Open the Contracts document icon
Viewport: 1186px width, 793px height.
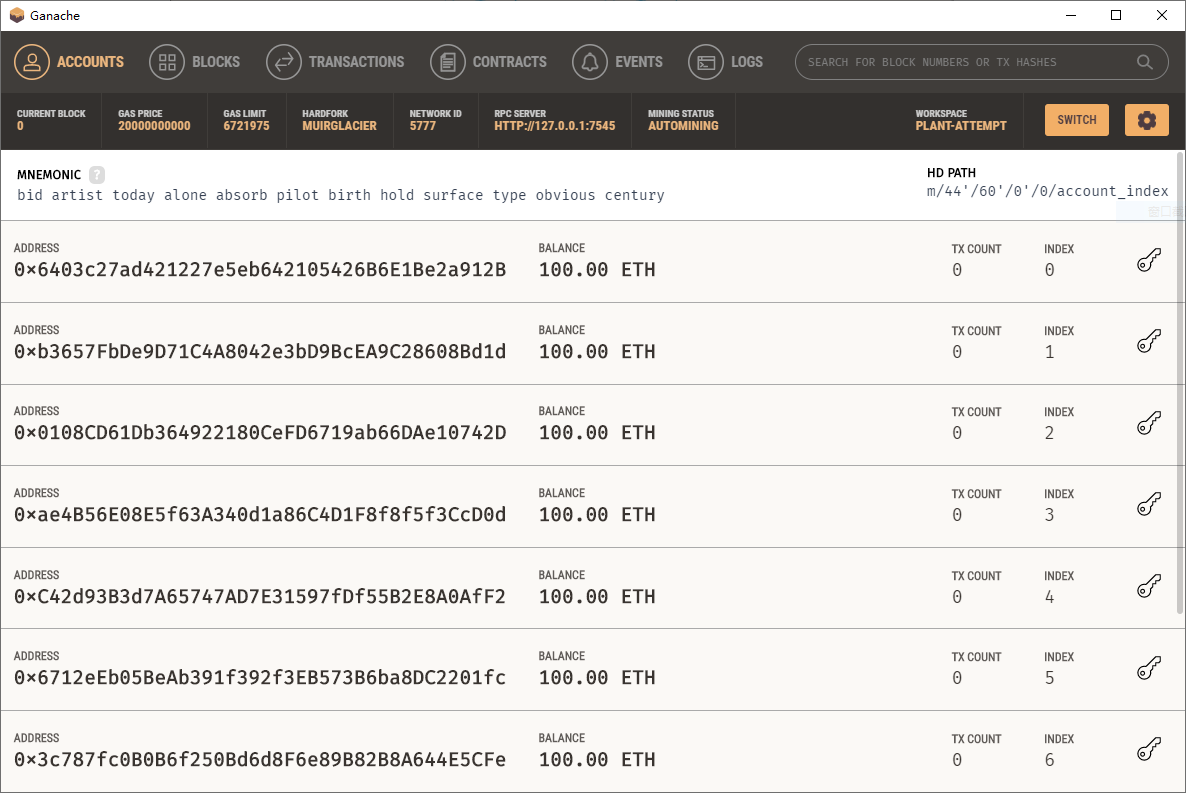pos(448,62)
